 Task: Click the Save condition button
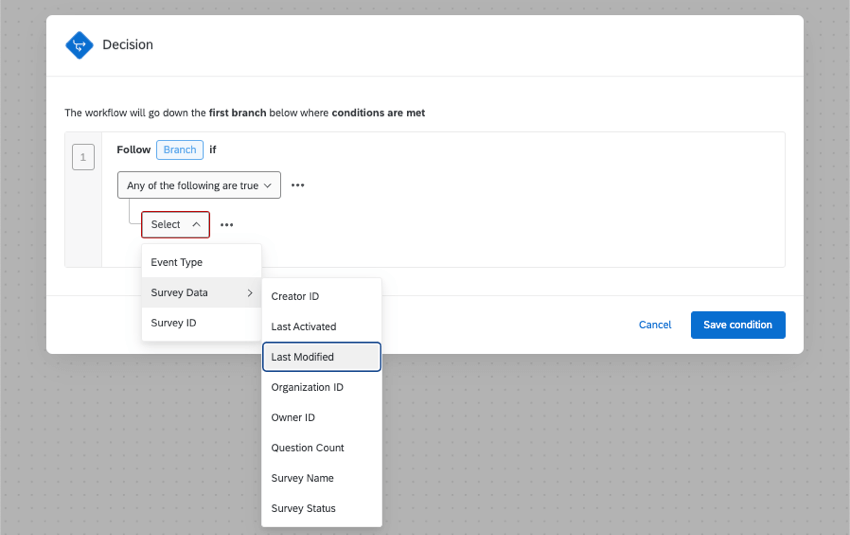tap(738, 325)
